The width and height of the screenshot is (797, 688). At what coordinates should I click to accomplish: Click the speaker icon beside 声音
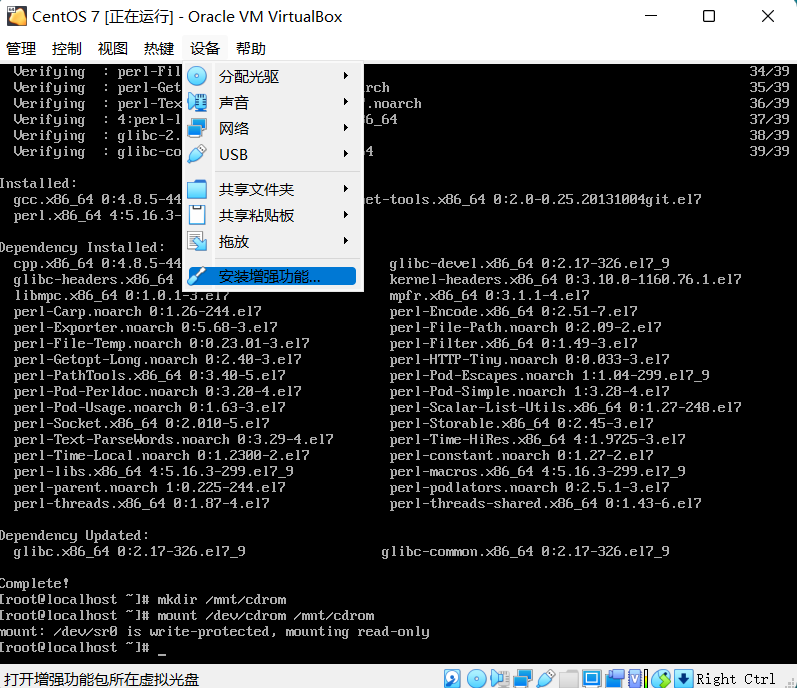point(197,102)
